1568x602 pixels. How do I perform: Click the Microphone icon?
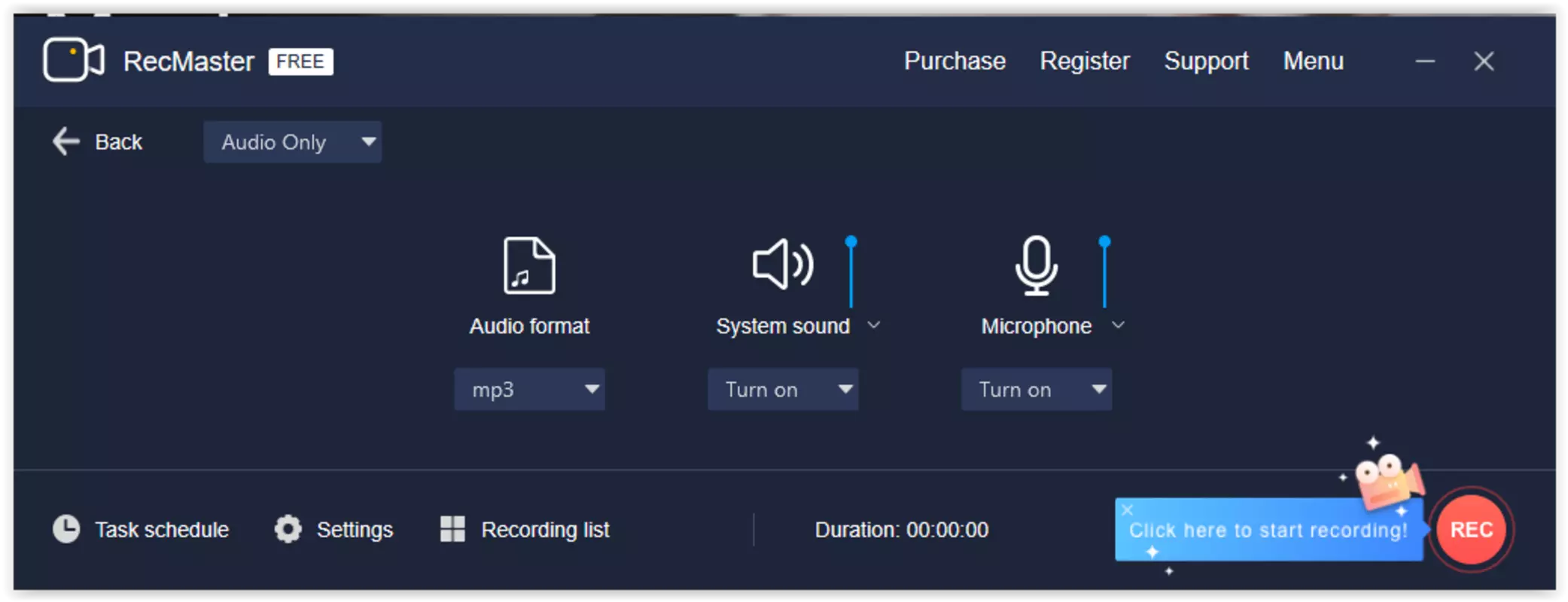pos(1036,265)
